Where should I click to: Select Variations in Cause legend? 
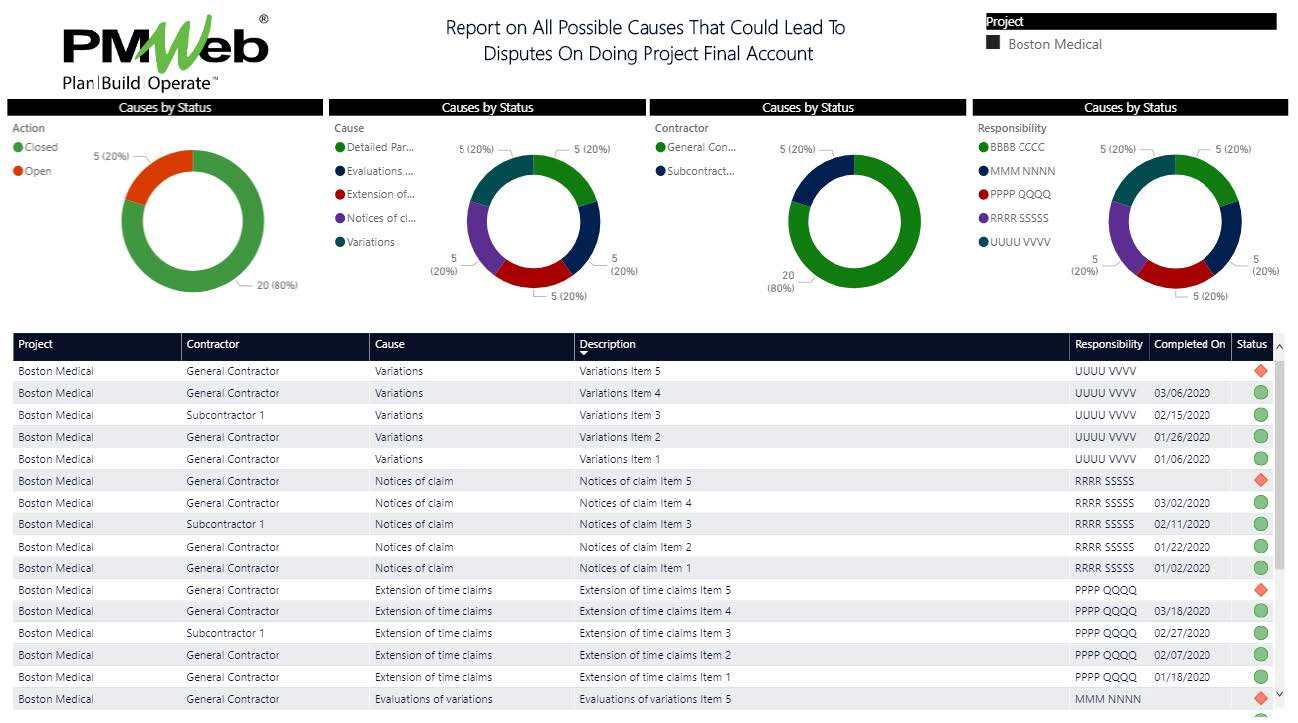coord(370,242)
